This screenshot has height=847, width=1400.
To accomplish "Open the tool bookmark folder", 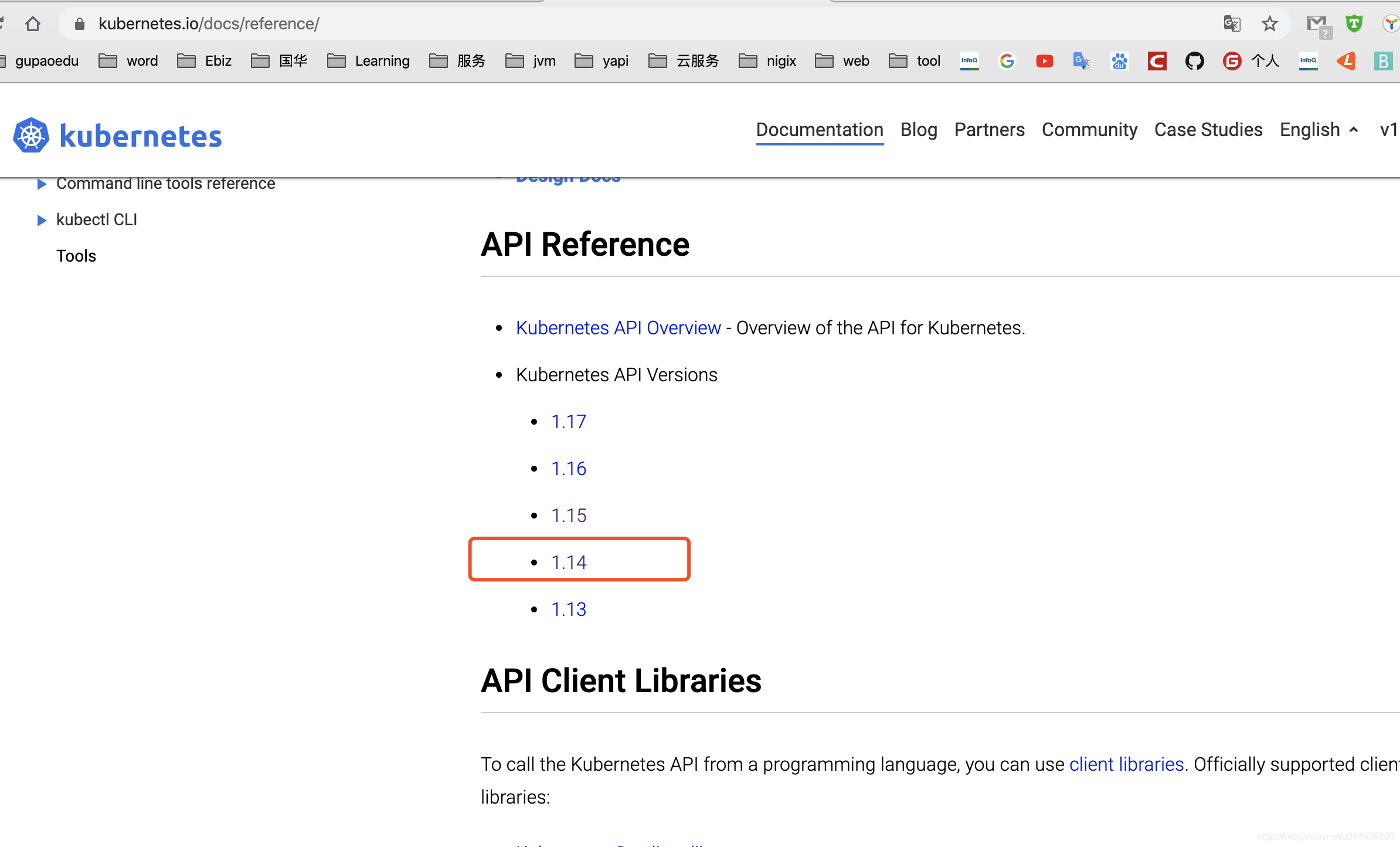I will click(915, 61).
